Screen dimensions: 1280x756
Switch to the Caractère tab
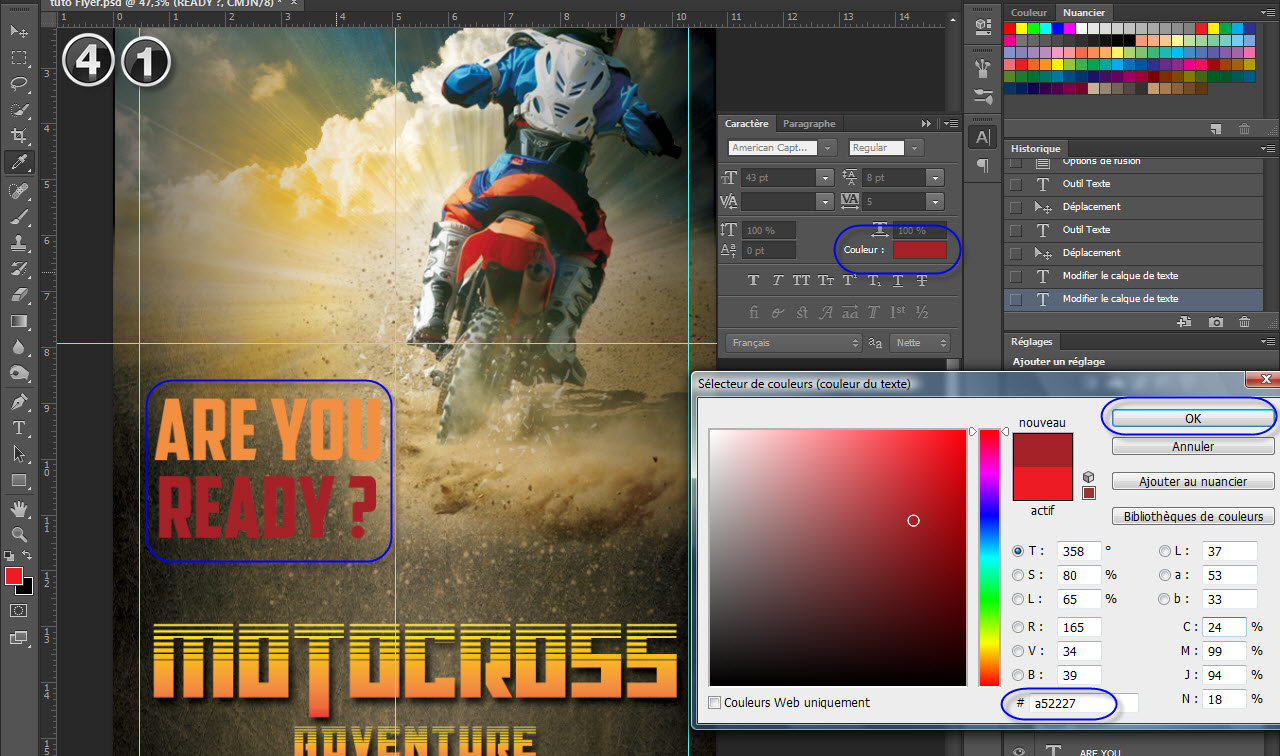point(747,124)
